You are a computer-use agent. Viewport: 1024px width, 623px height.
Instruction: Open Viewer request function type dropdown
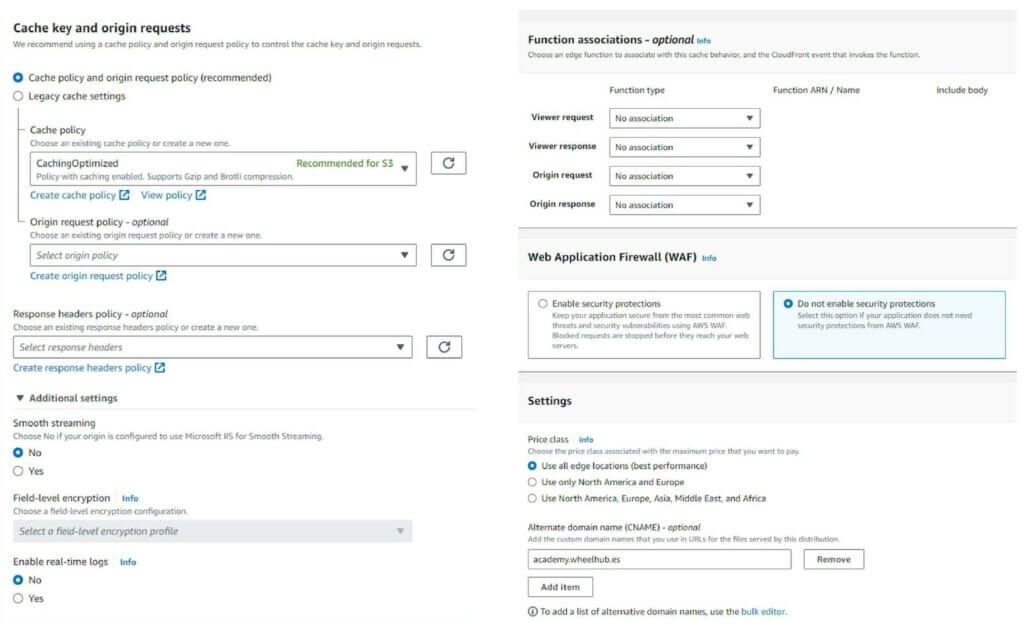tap(684, 118)
